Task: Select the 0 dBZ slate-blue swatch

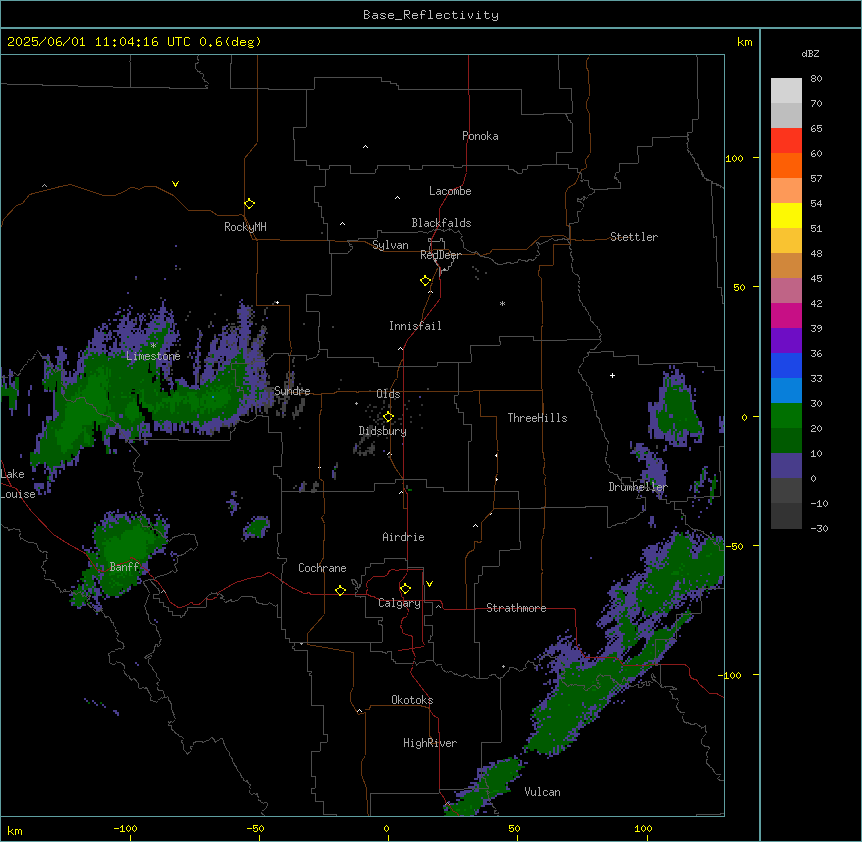Action: [786, 466]
